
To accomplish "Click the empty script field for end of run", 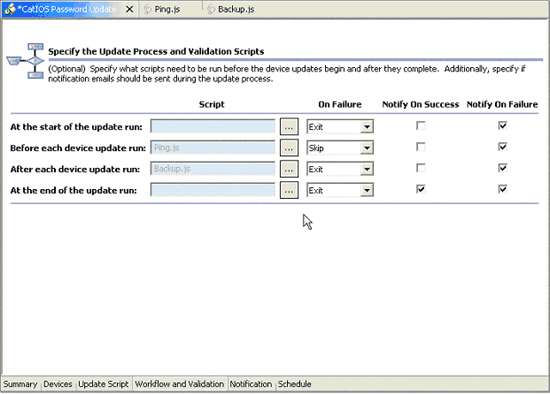I will (213, 190).
